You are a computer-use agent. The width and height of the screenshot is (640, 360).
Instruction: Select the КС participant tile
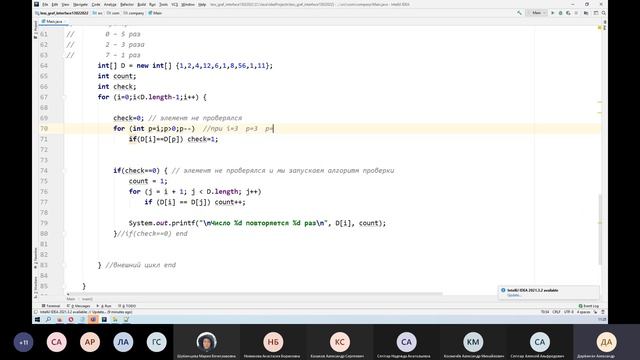[x=339, y=342]
